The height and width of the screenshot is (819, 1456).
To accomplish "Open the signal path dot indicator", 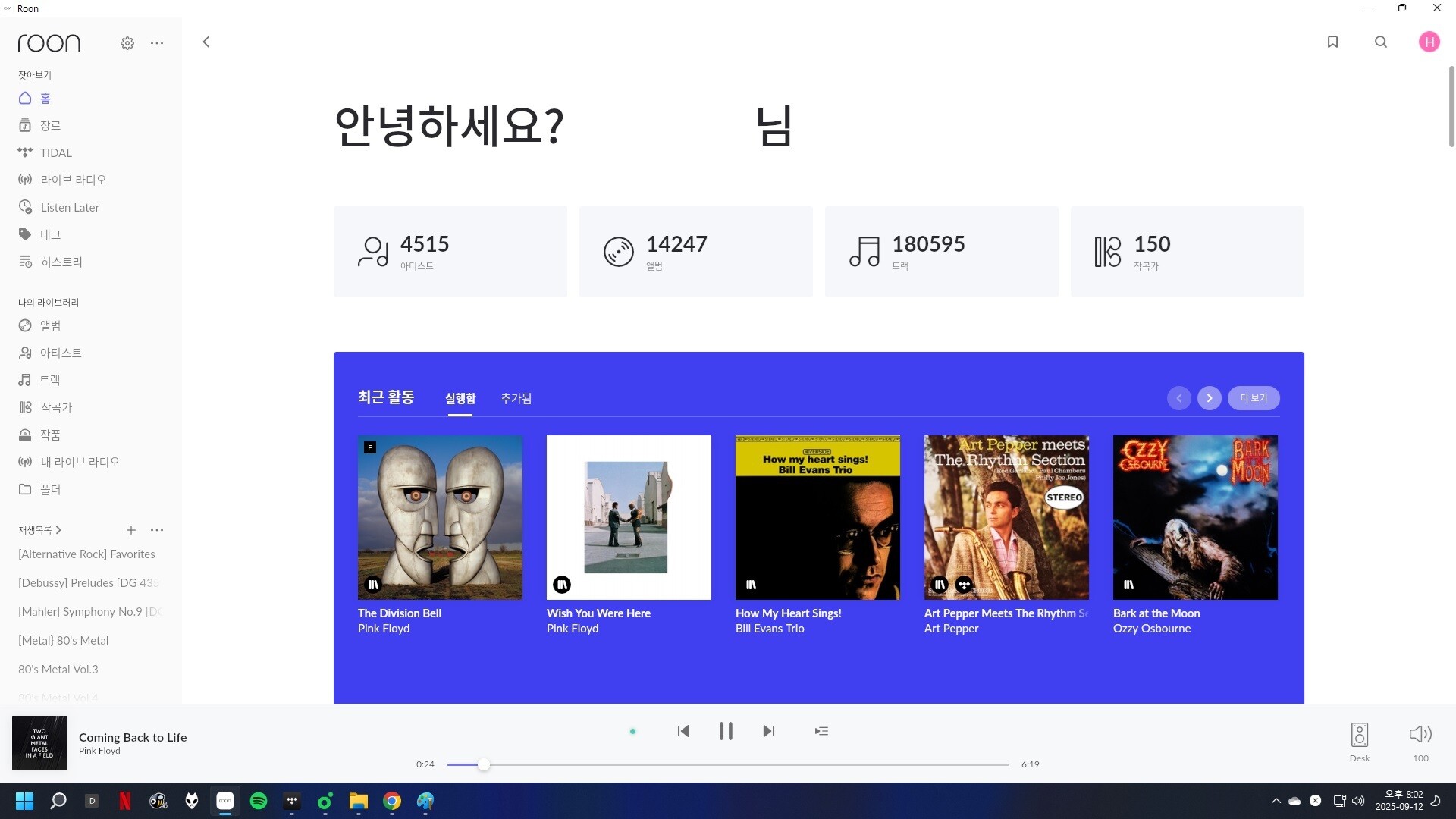I will click(x=632, y=732).
